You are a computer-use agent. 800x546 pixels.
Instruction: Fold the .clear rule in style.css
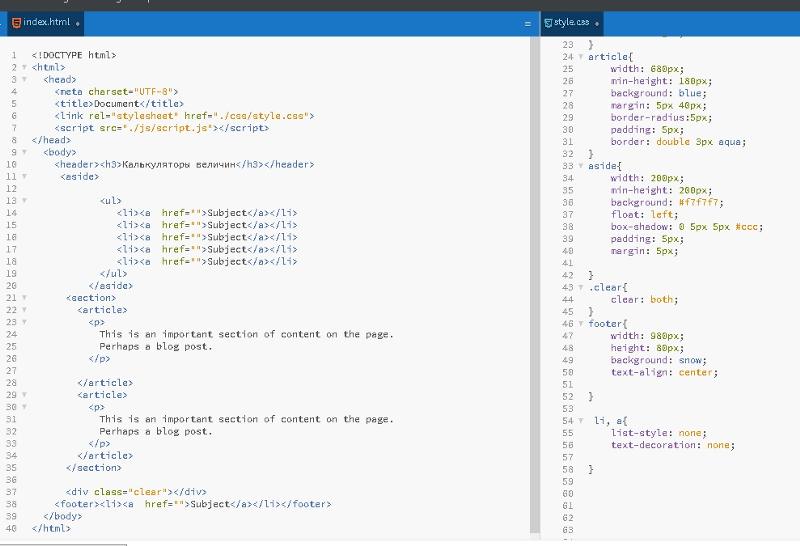pyautogui.click(x=581, y=287)
